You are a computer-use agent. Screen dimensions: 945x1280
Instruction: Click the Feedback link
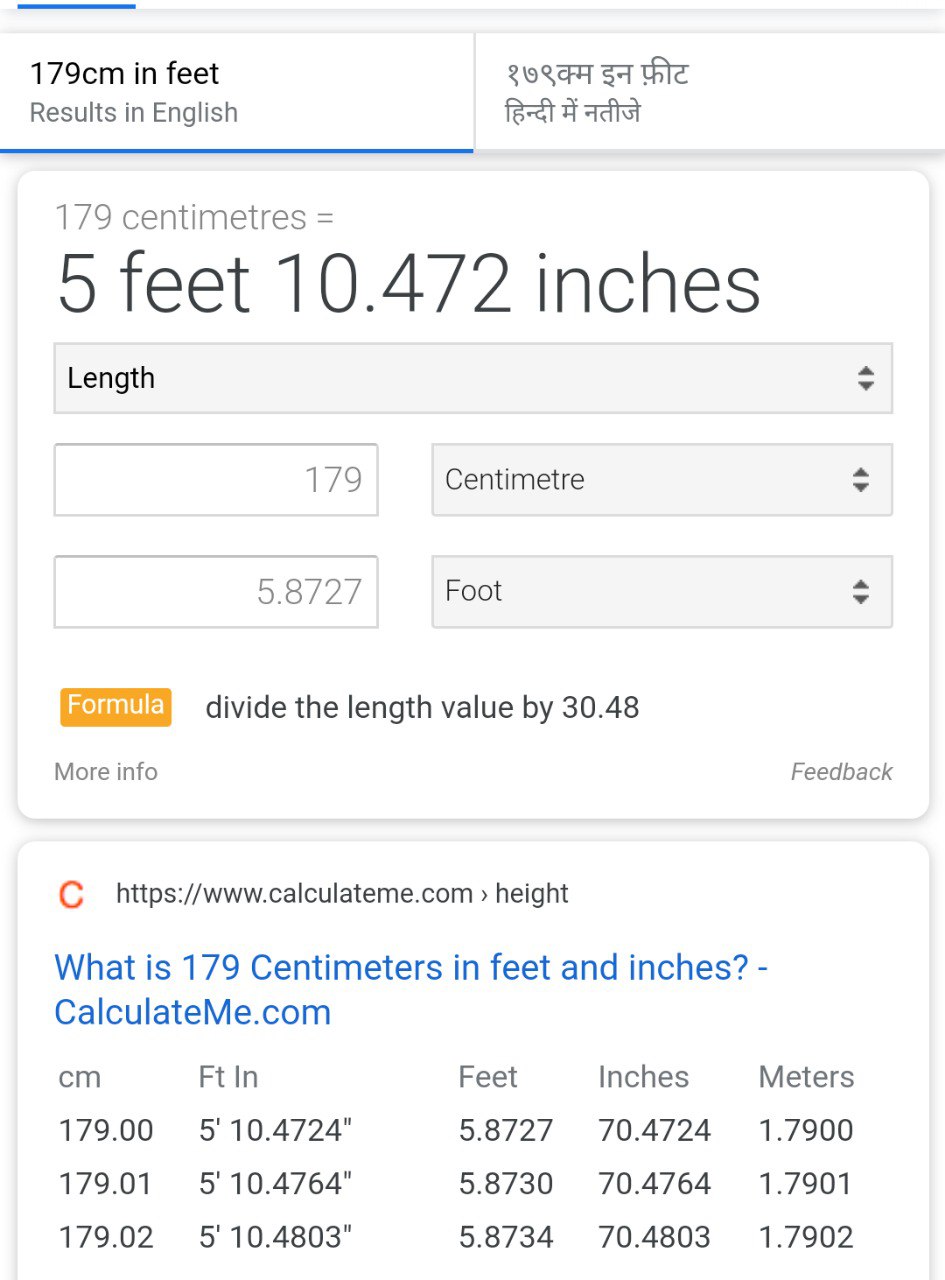click(x=841, y=772)
